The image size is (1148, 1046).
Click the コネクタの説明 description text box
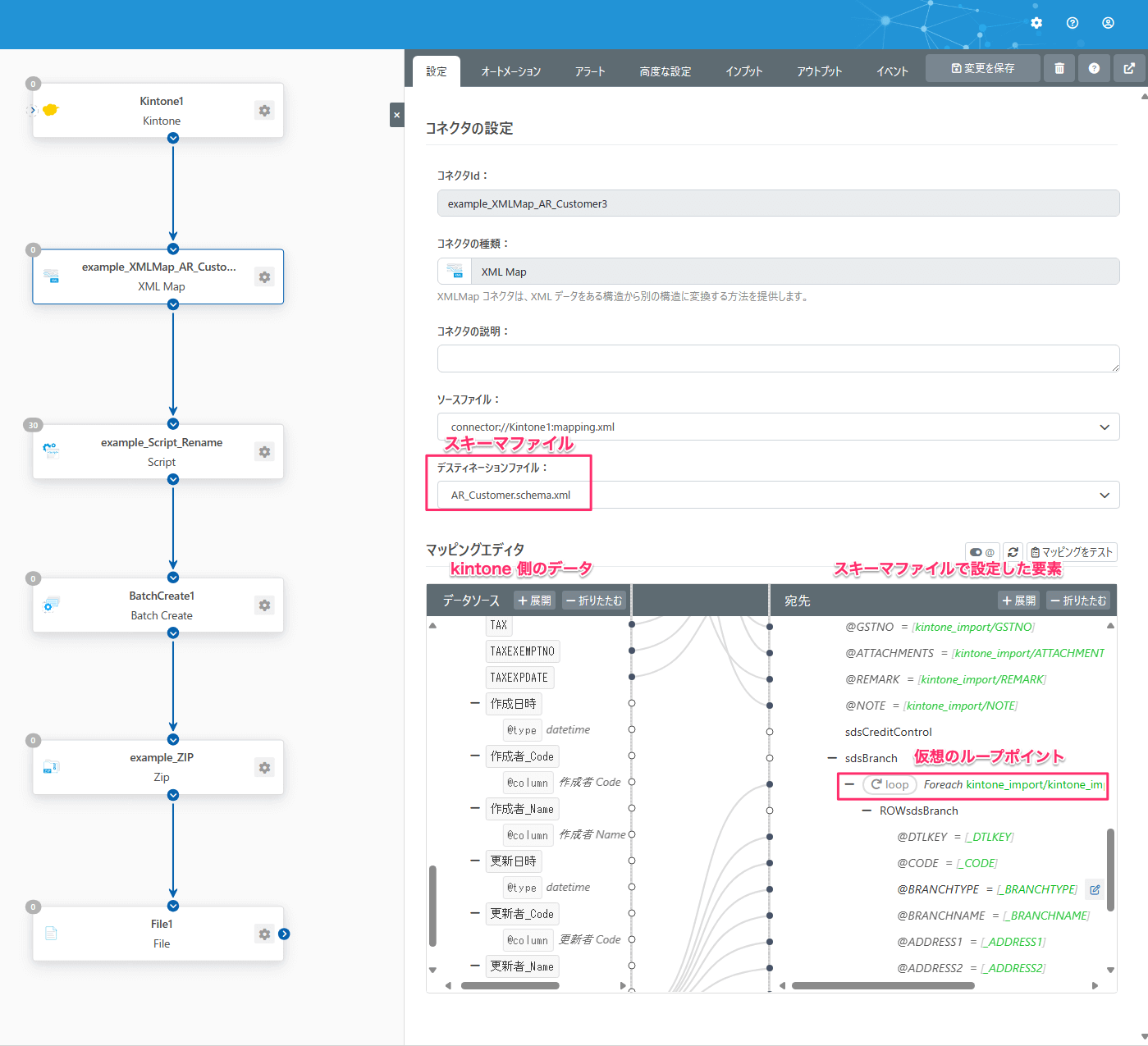pyautogui.click(x=778, y=359)
